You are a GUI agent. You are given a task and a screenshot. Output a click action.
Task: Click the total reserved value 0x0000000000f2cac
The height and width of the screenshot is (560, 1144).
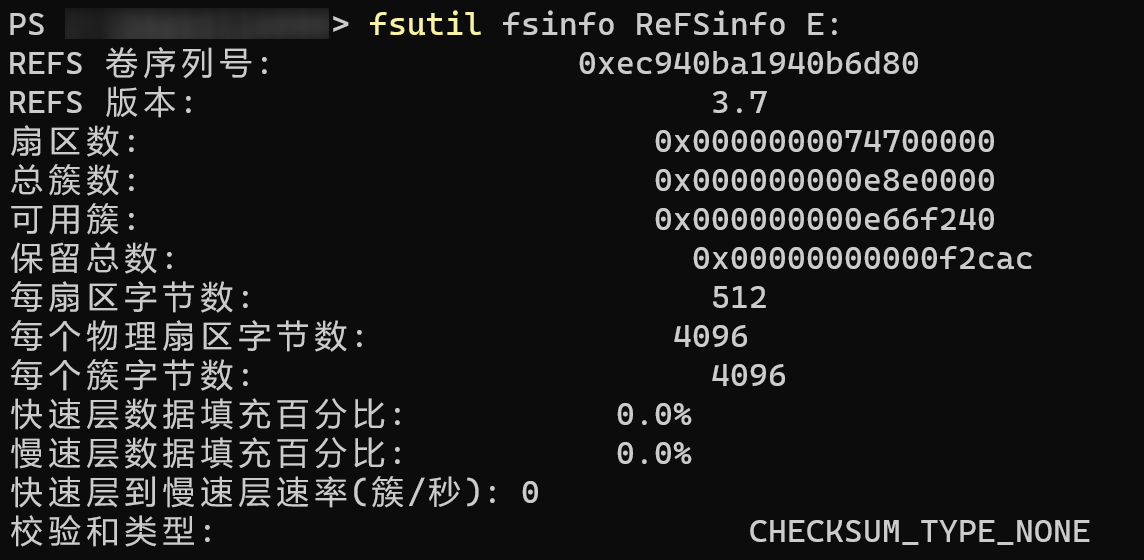[862, 258]
